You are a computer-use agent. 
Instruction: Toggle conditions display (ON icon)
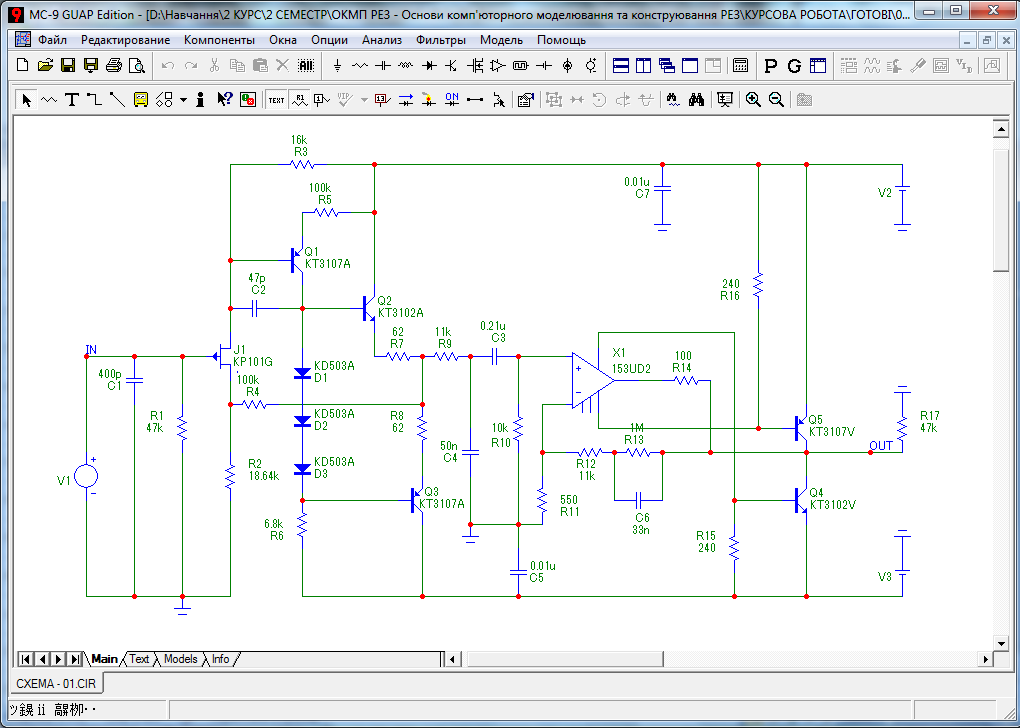click(x=452, y=100)
